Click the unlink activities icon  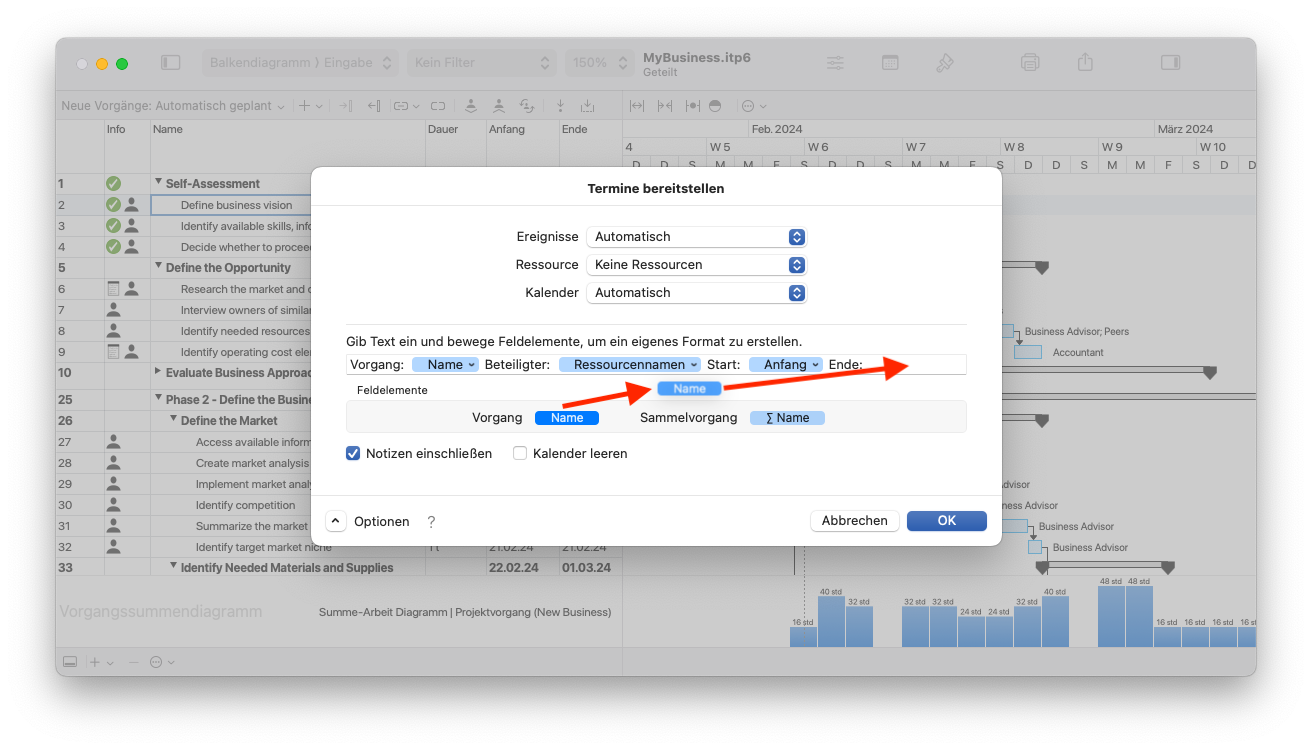438,105
